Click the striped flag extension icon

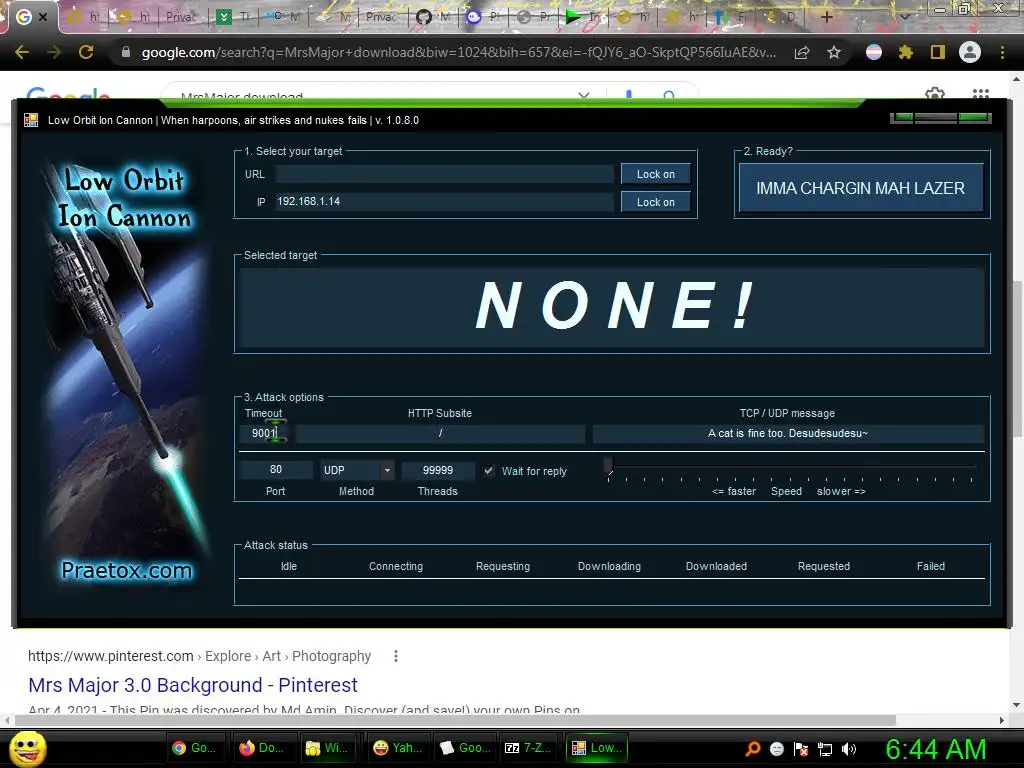click(874, 52)
